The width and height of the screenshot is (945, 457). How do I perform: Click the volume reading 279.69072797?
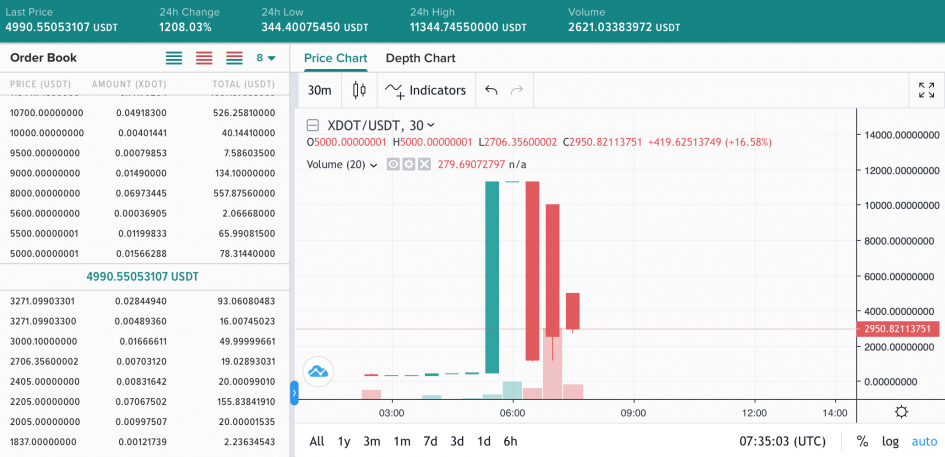tap(471, 165)
